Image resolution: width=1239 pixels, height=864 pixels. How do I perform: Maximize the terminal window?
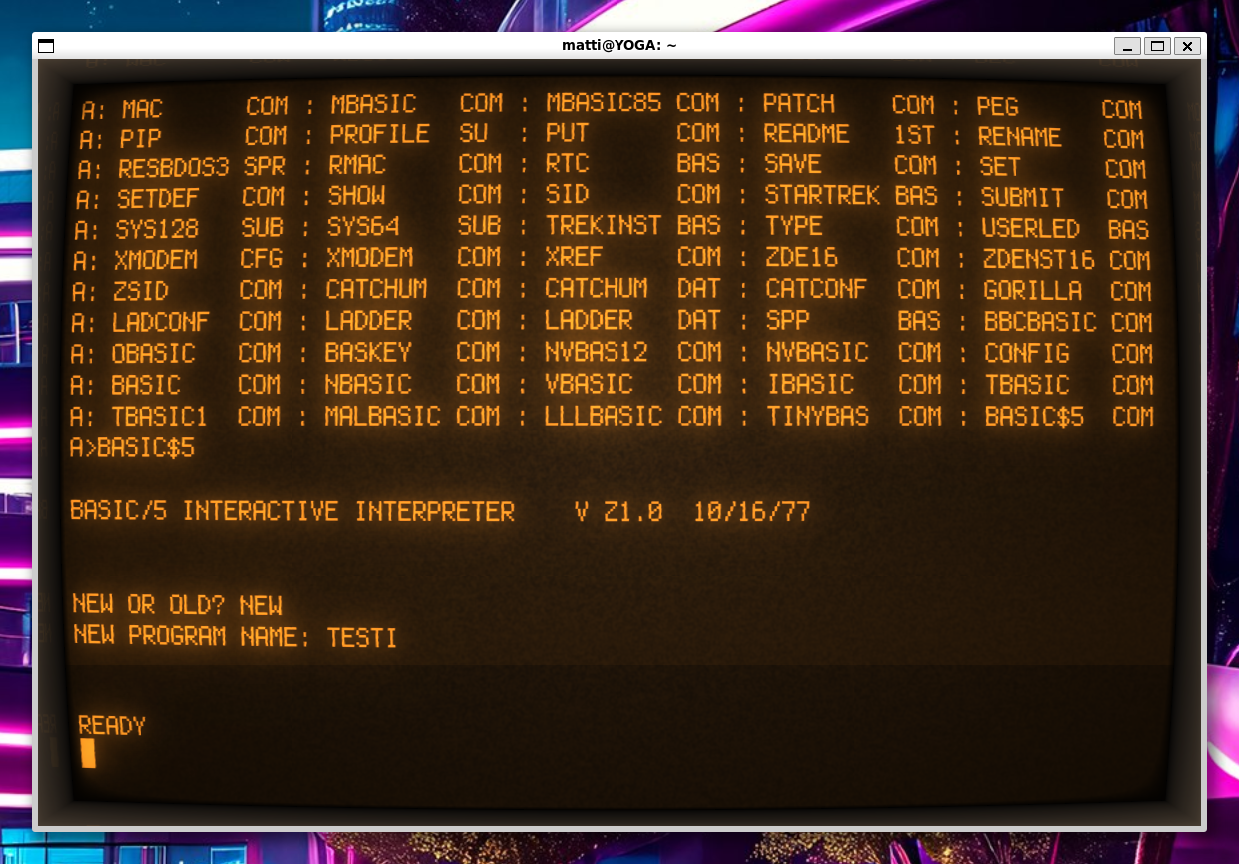[1157, 46]
